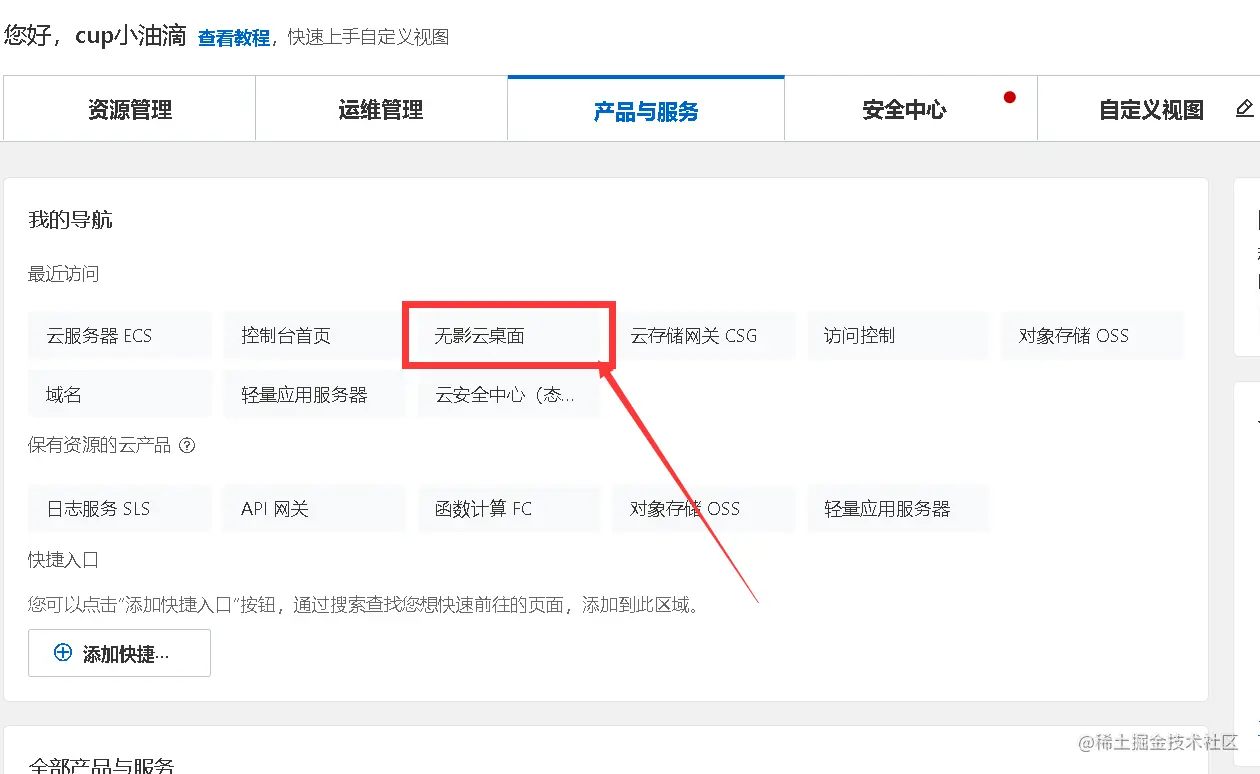Go to 控制台首页
The width and height of the screenshot is (1260, 774).
[314, 336]
